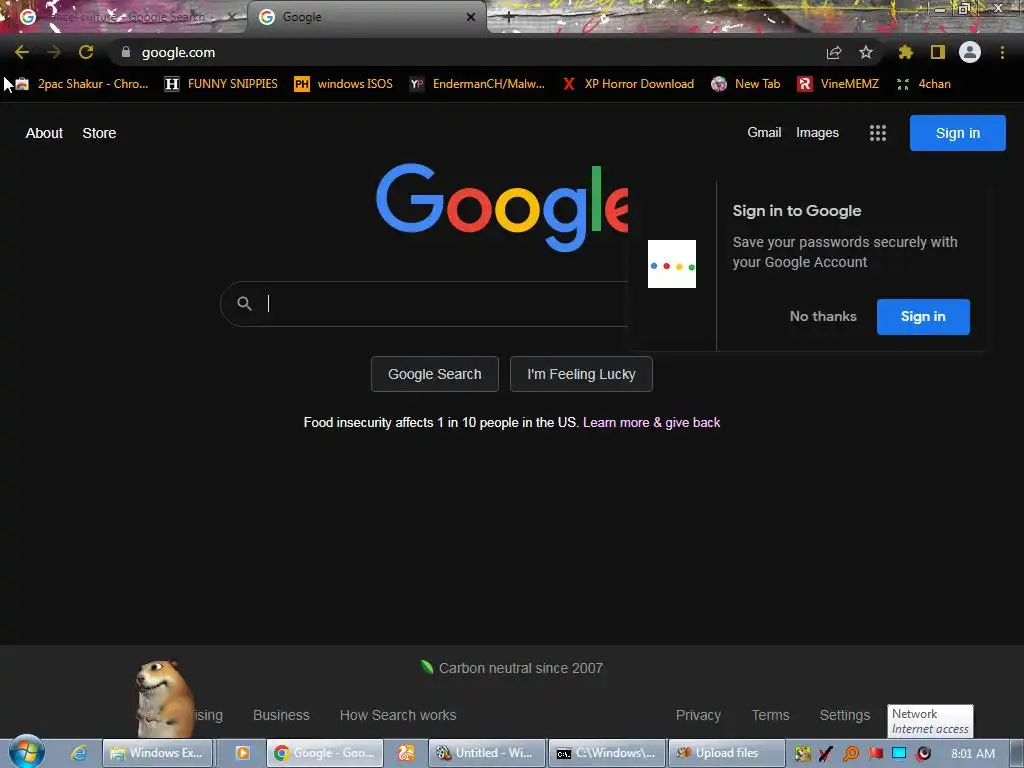Screen dimensions: 1024x768
Task: Click the About link
Action: [44, 133]
